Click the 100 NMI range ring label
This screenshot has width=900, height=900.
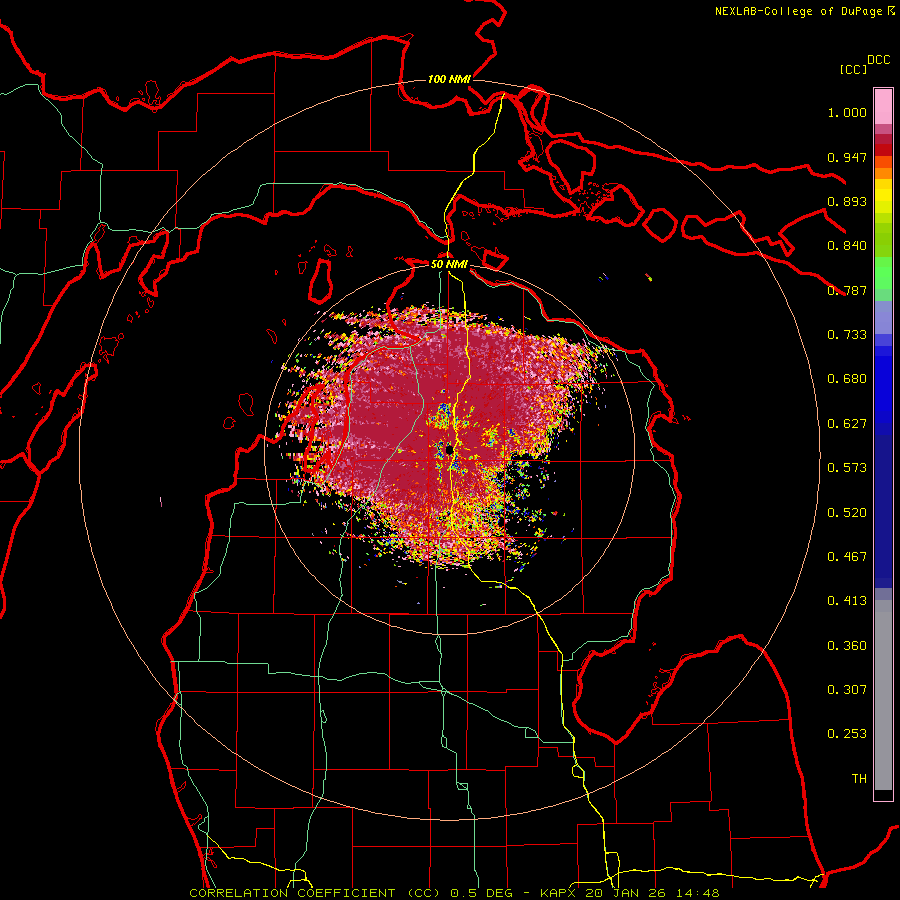coord(449,79)
